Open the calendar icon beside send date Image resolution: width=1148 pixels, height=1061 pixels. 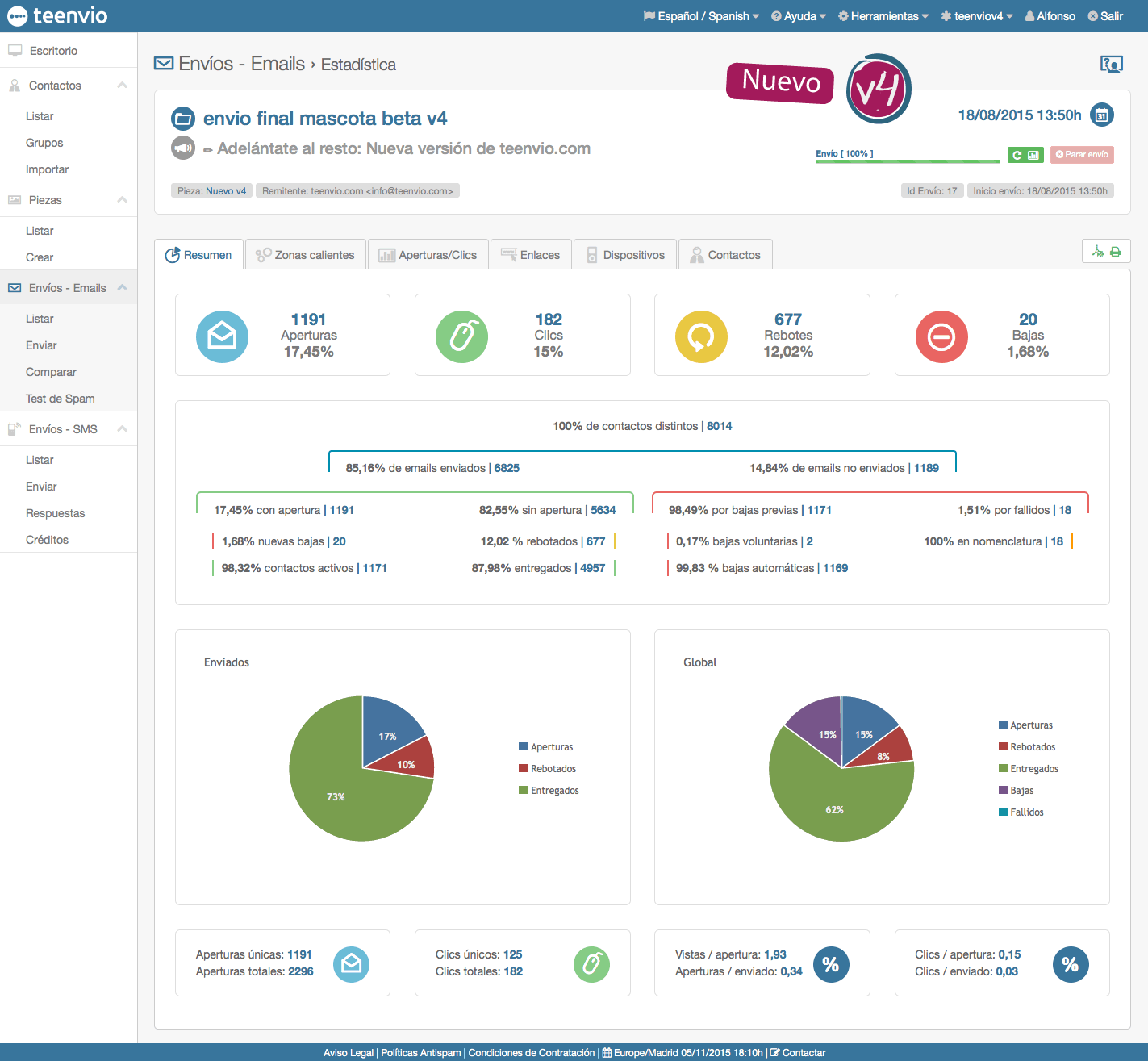(1102, 115)
